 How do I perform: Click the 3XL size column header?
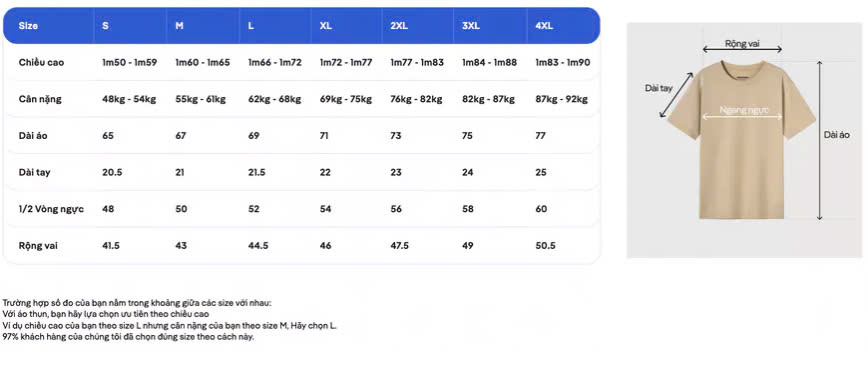pyautogui.click(x=471, y=26)
